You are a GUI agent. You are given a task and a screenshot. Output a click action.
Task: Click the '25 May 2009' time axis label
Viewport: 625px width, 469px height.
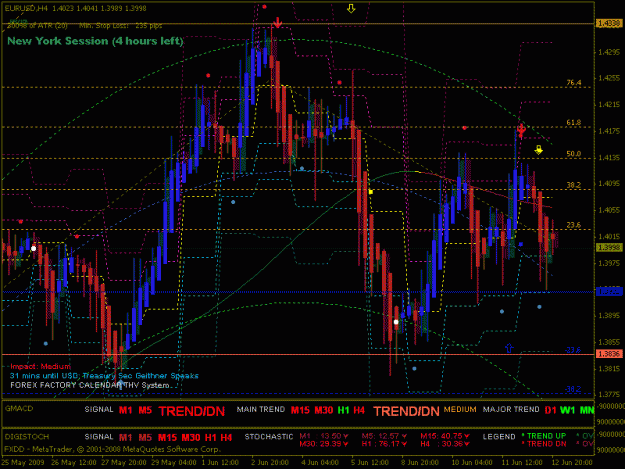click(x=23, y=463)
